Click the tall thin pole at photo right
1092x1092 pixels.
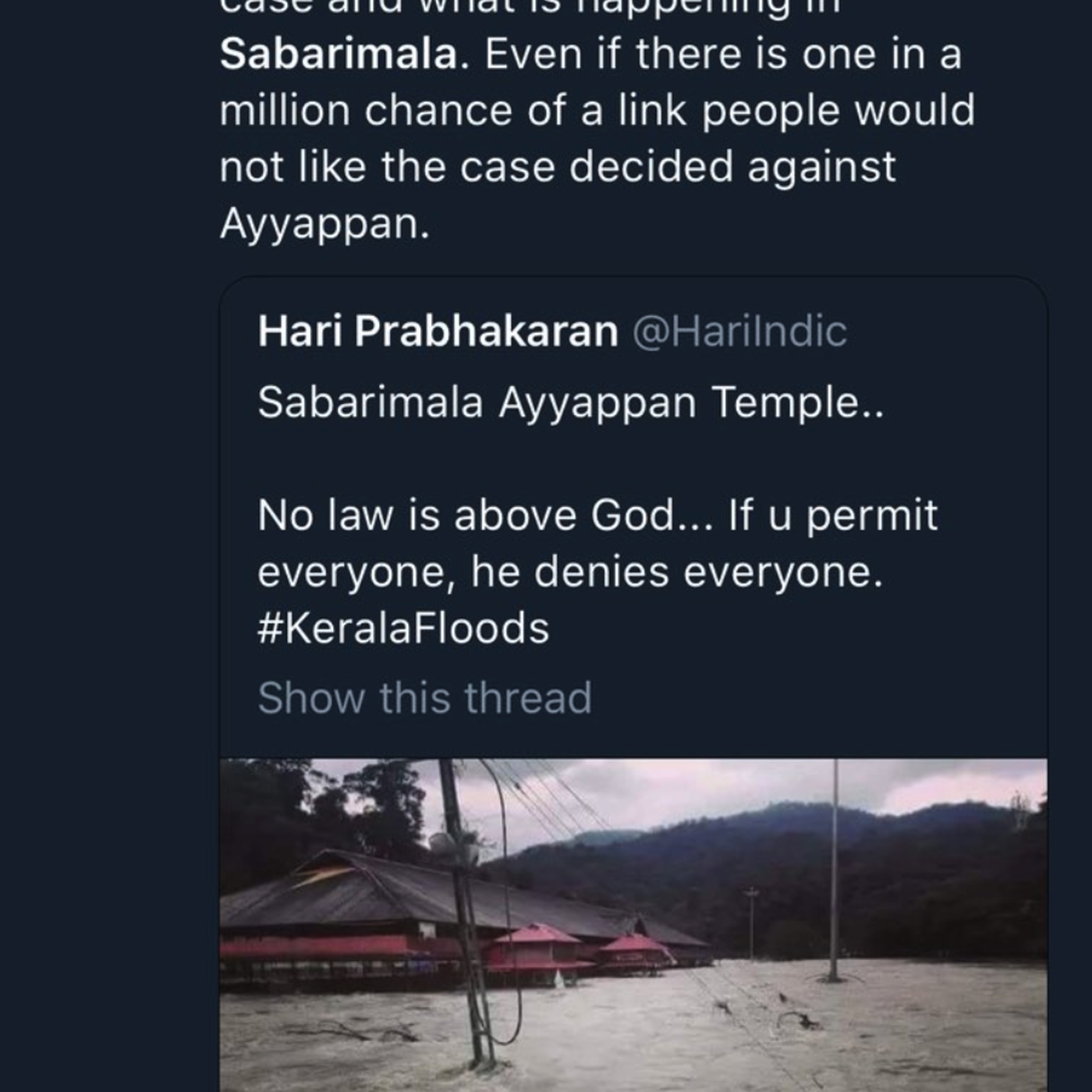834,866
